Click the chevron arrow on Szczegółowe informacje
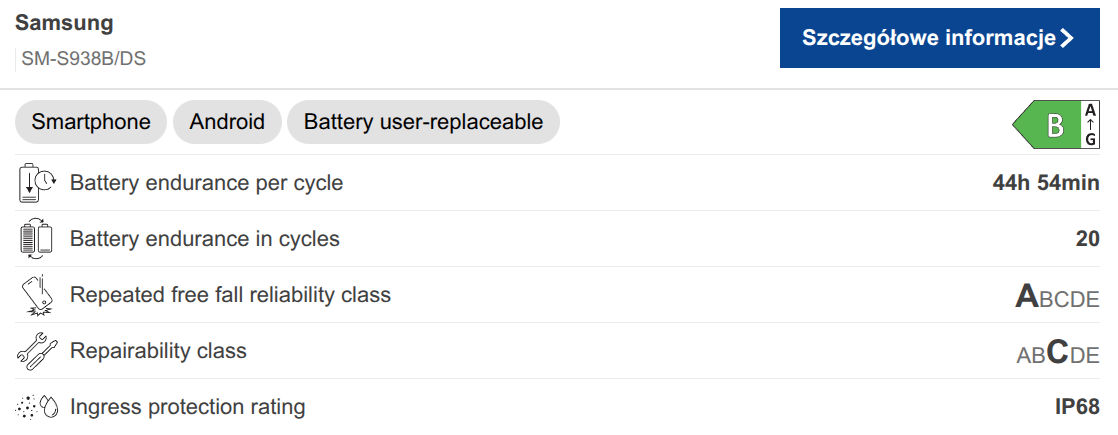Image resolution: width=1118 pixels, height=435 pixels. 1067,38
